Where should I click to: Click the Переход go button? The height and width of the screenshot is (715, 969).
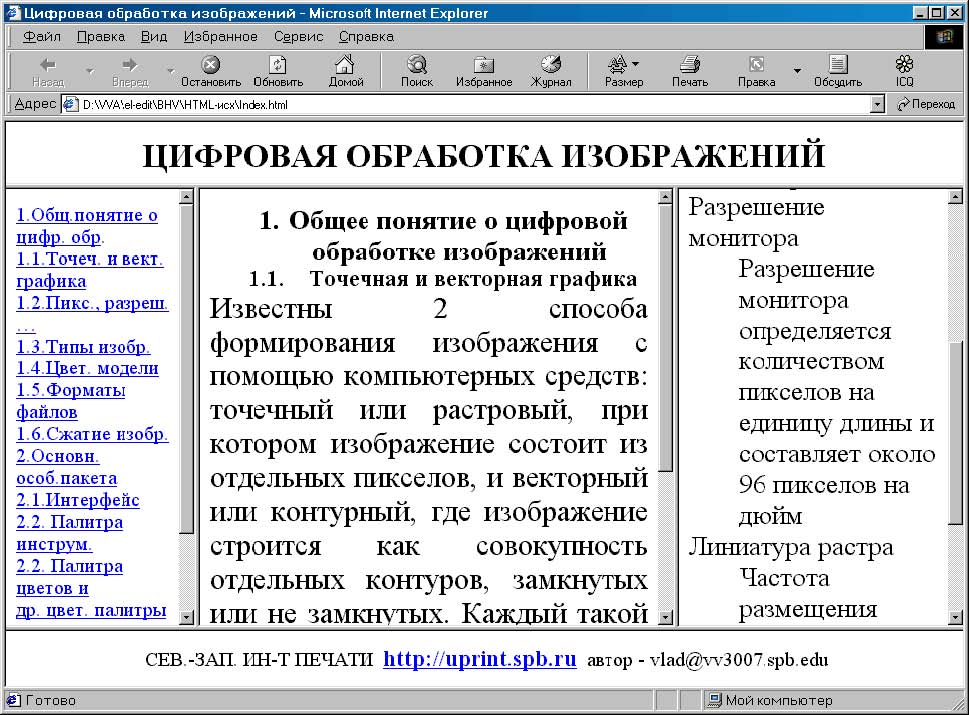[x=926, y=104]
